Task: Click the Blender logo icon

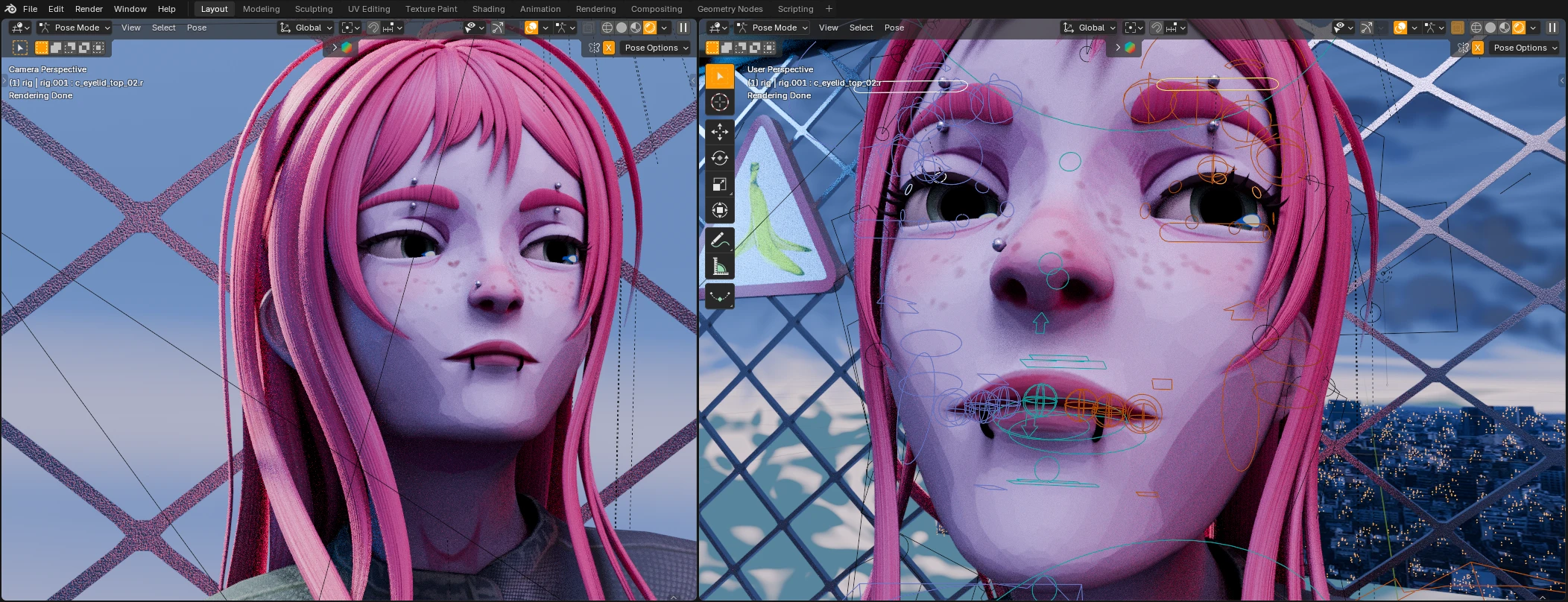Action: [x=10, y=9]
